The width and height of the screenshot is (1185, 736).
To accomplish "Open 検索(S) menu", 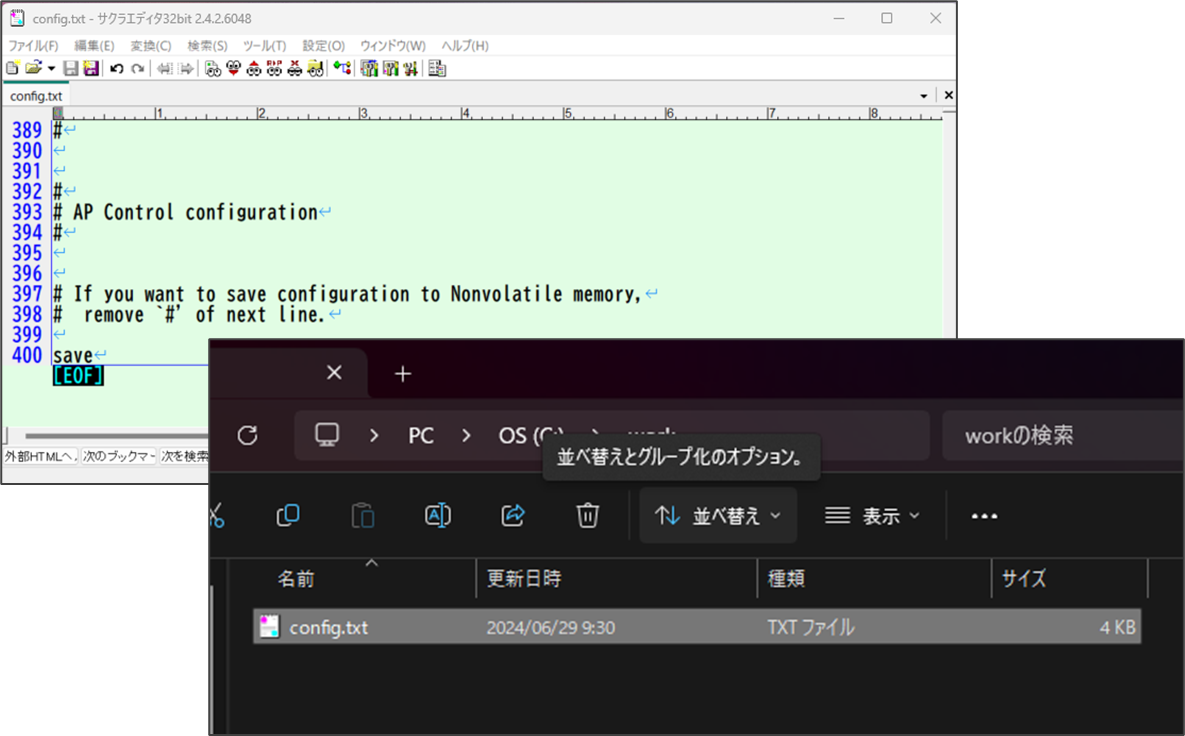I will click(x=207, y=45).
